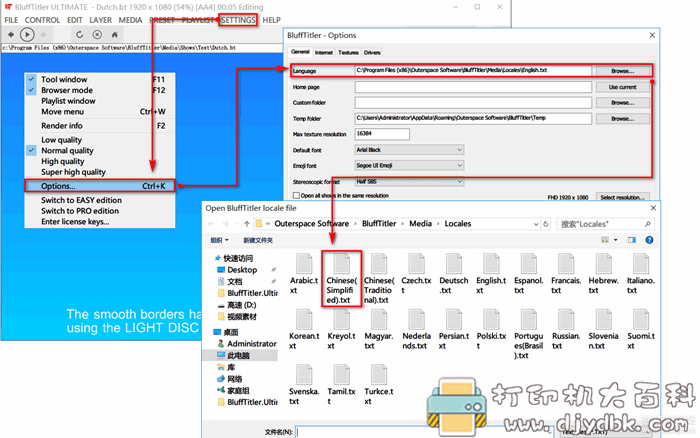Select the Magyar.txt locale file

pyautogui.click(x=379, y=330)
